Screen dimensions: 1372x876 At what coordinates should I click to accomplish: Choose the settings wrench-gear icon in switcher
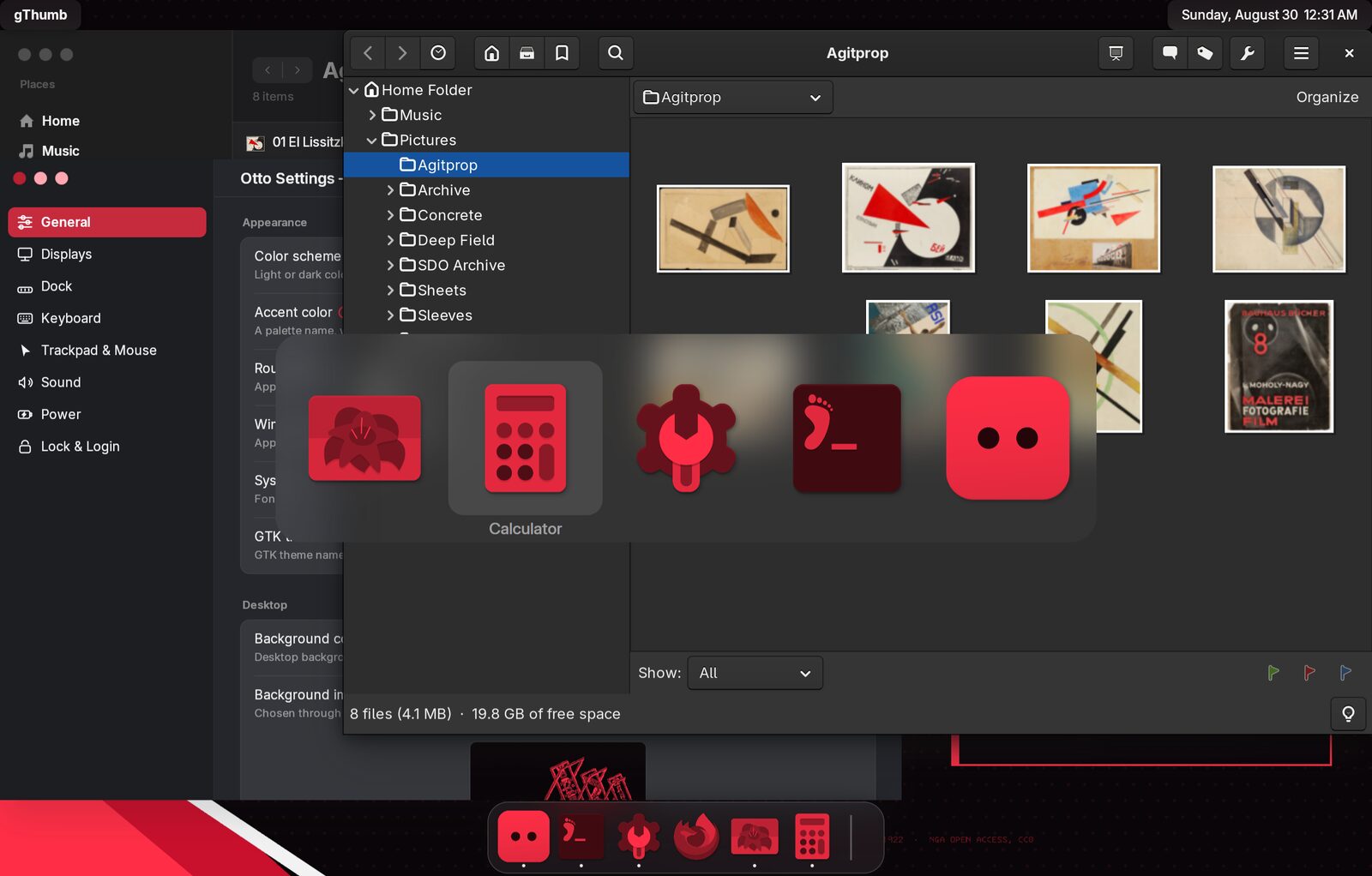(686, 438)
